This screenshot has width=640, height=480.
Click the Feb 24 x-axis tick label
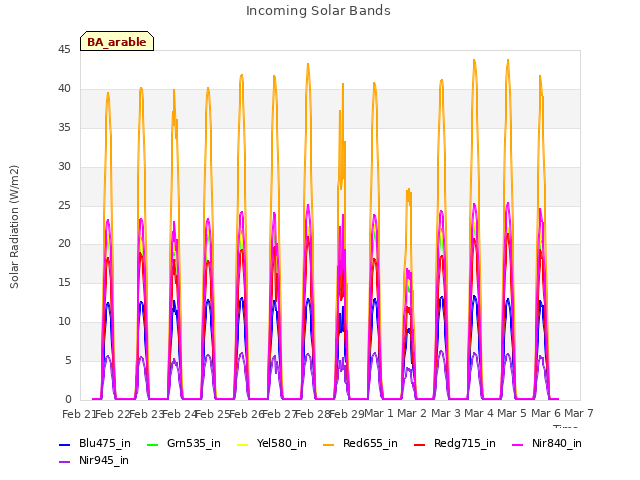(179, 414)
